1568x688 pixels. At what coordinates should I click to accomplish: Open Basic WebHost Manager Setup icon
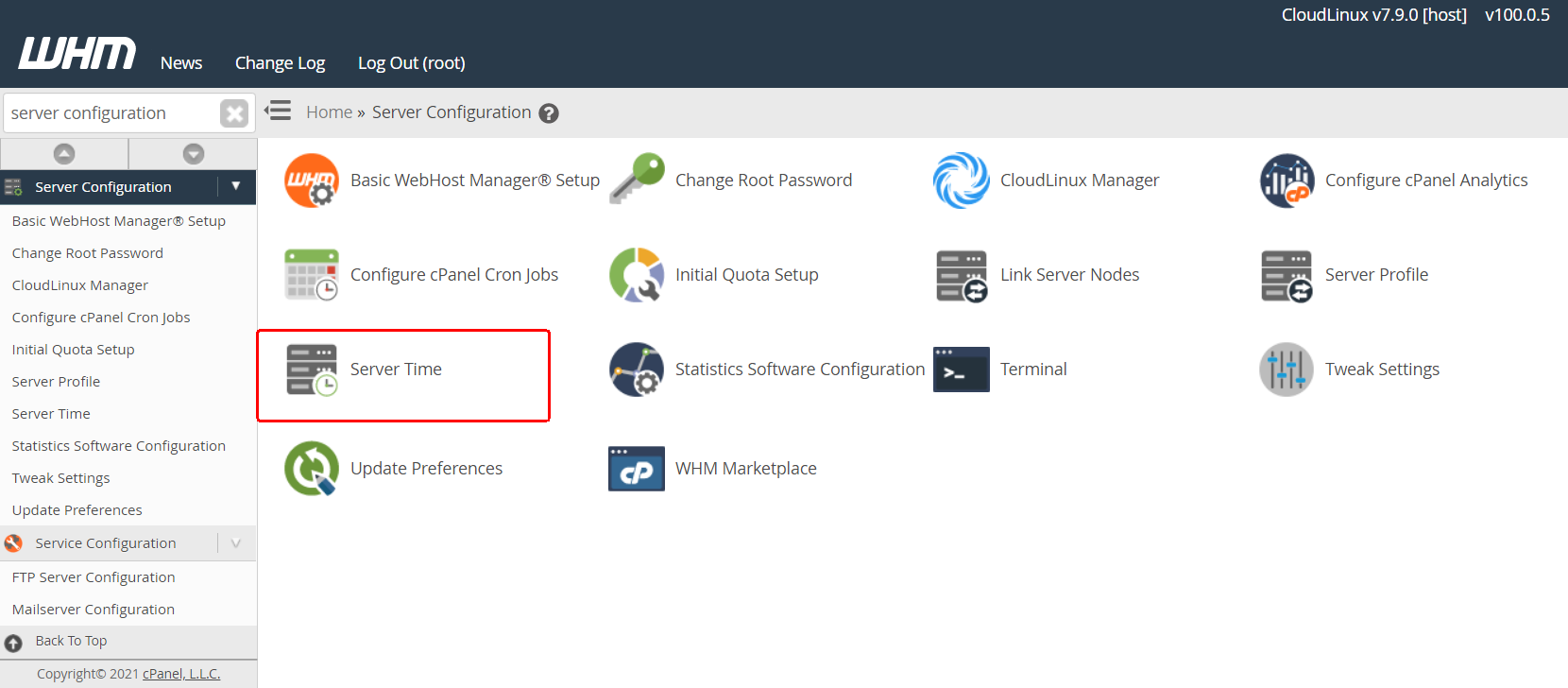pyautogui.click(x=312, y=181)
